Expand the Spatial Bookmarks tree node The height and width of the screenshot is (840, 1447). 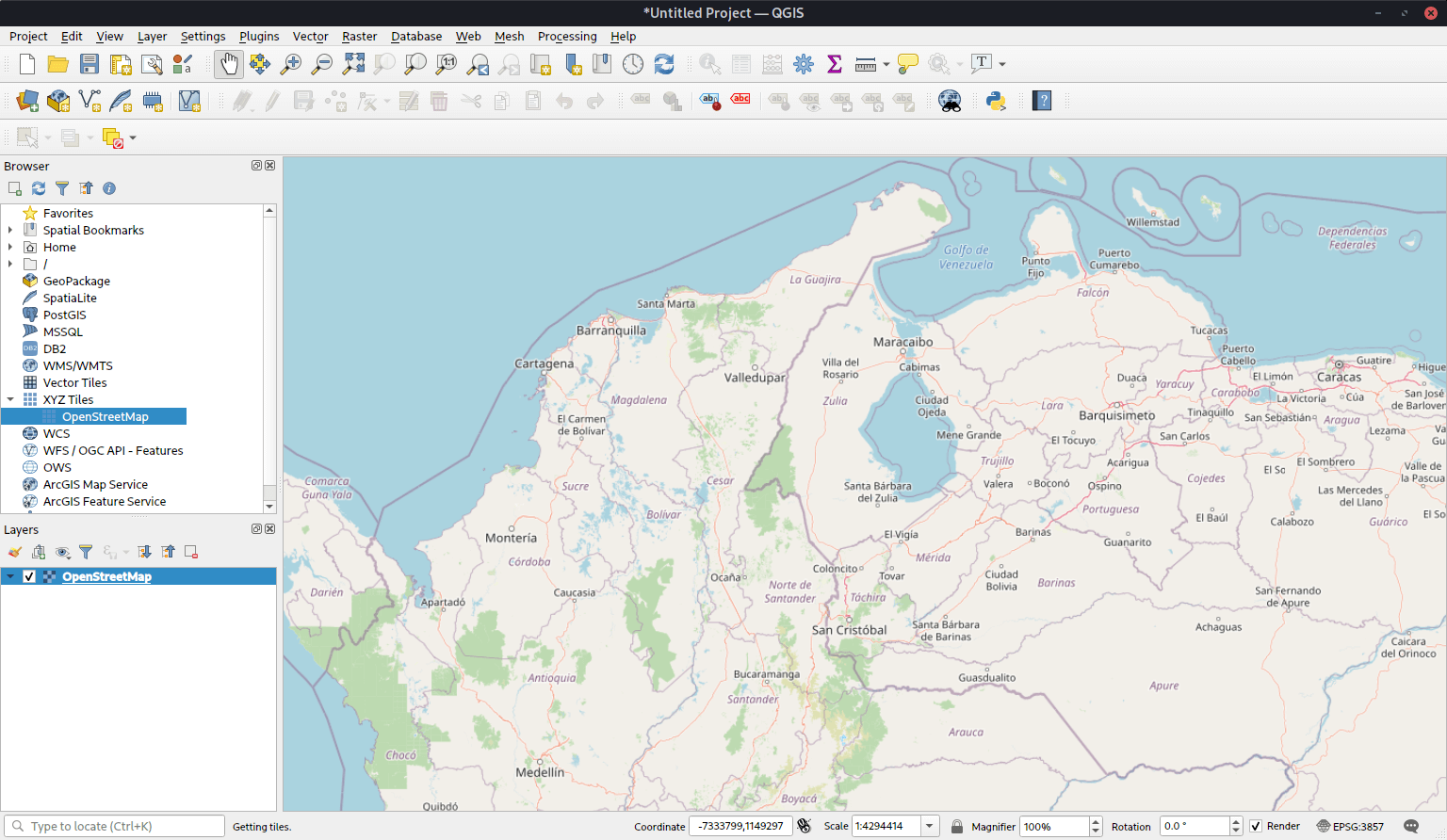pyautogui.click(x=10, y=230)
